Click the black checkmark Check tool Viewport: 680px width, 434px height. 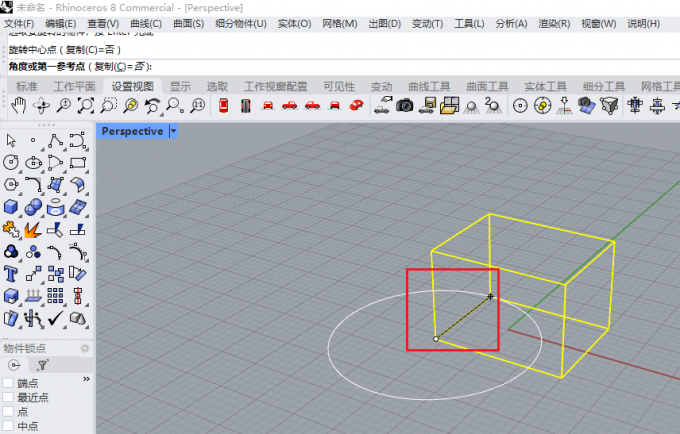click(x=56, y=319)
